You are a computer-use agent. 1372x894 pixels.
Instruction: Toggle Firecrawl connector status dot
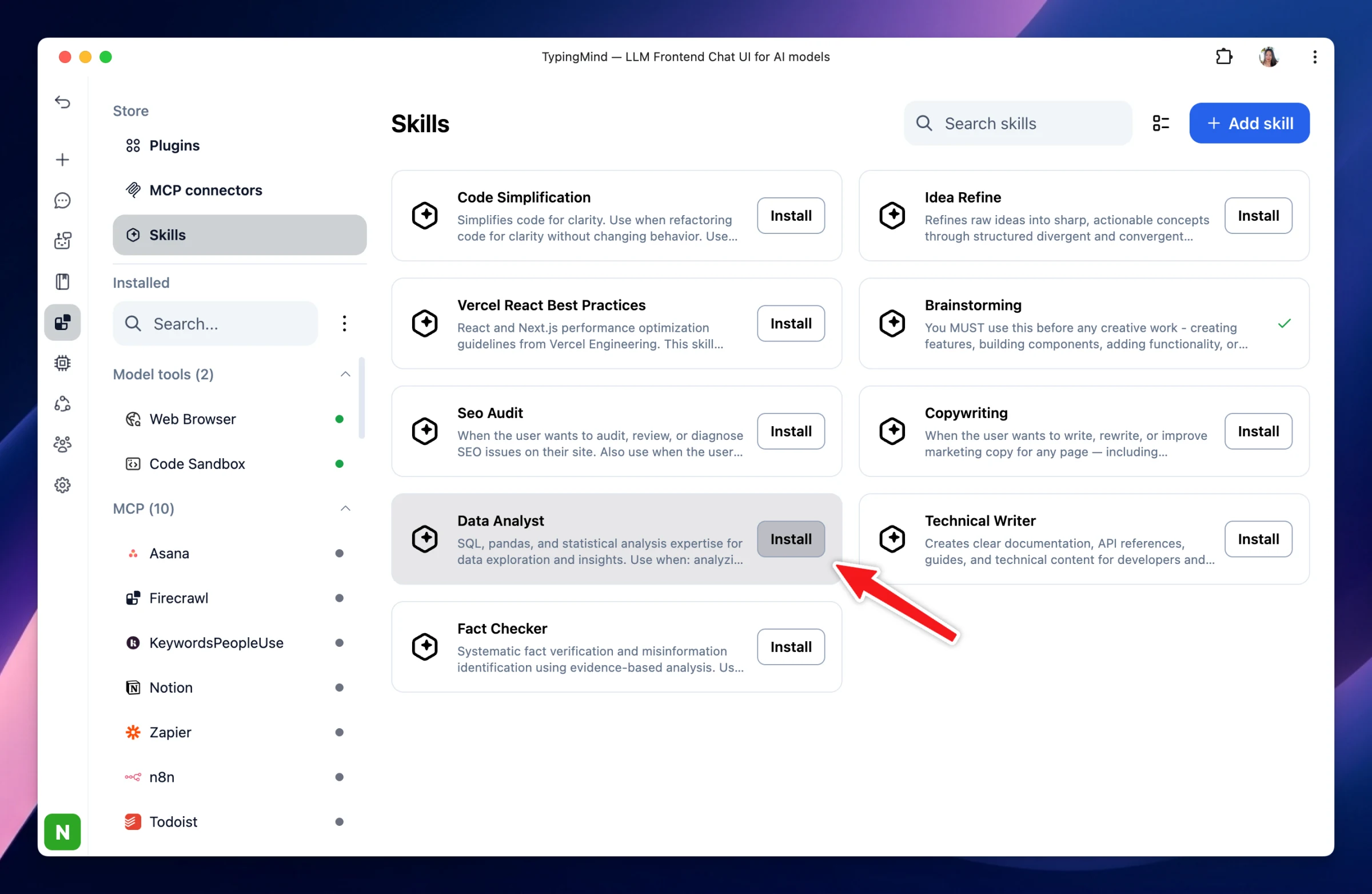coord(339,598)
